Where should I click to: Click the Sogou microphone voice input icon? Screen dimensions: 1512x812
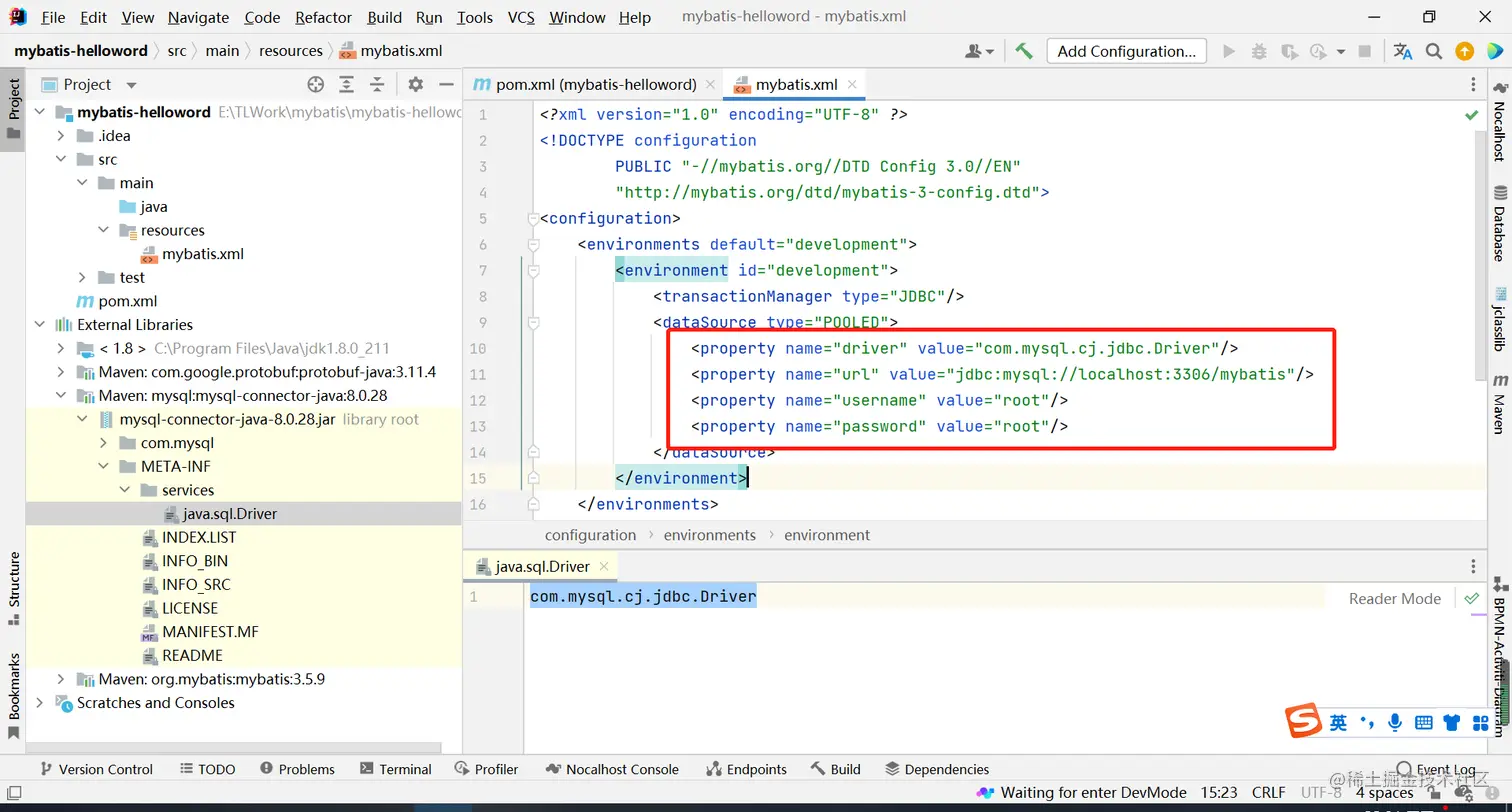pyautogui.click(x=1395, y=722)
